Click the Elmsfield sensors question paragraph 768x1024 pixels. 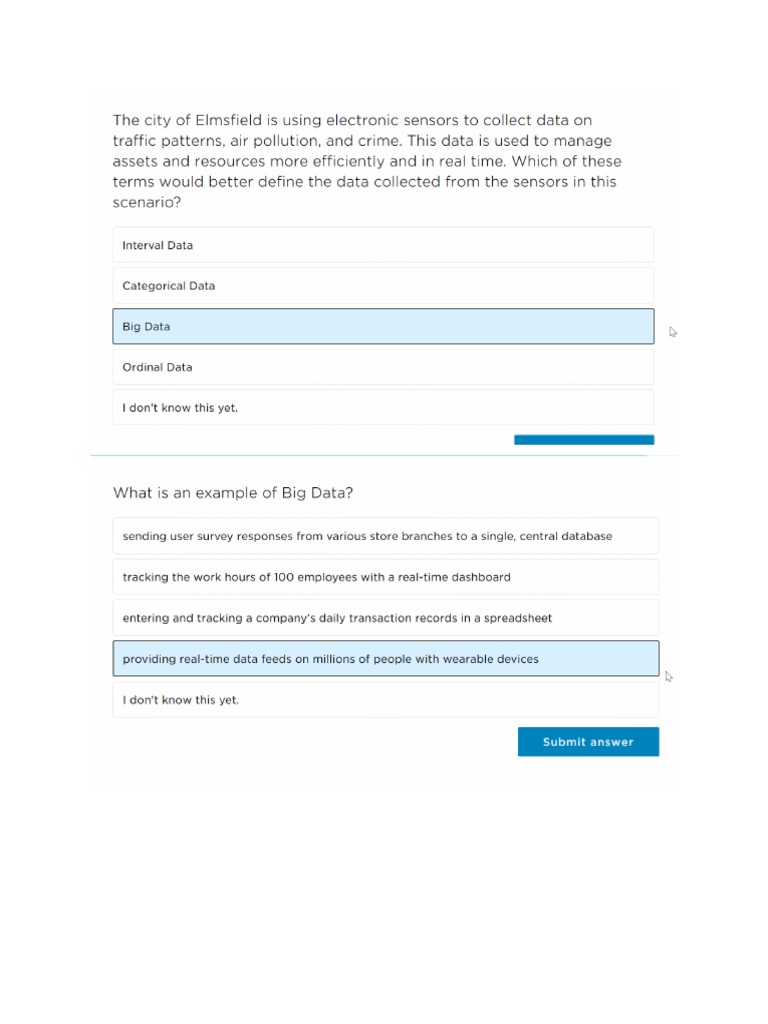coord(366,161)
